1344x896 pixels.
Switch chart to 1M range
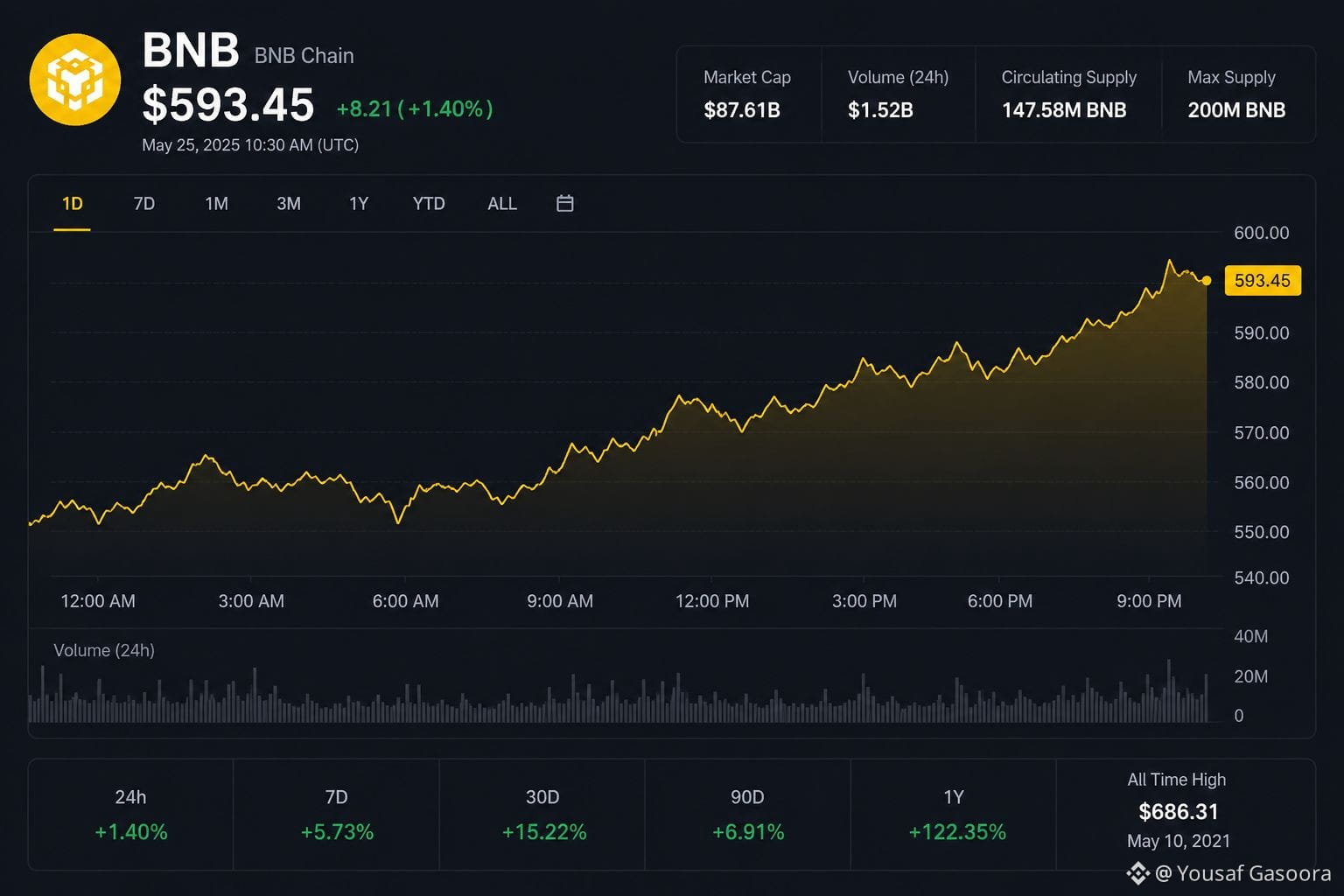216,204
